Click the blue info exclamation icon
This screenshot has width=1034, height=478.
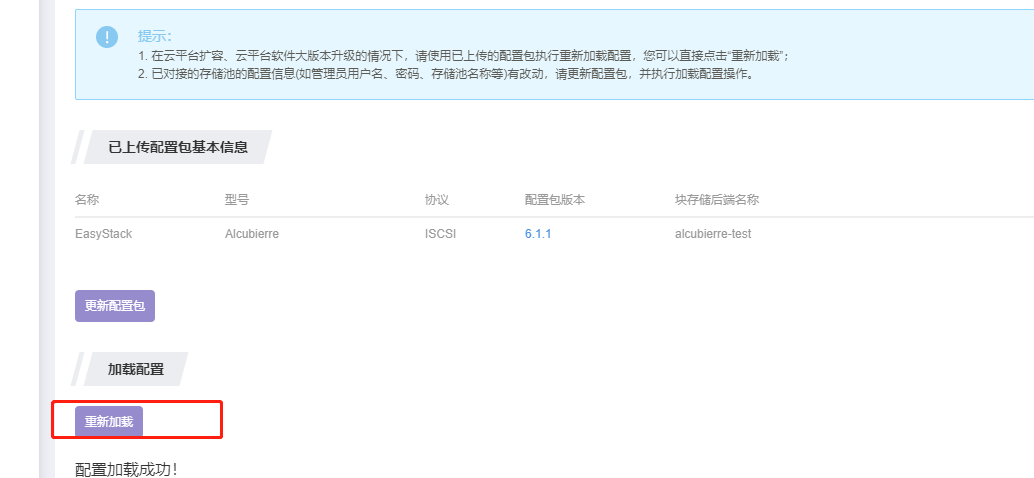tap(107, 37)
